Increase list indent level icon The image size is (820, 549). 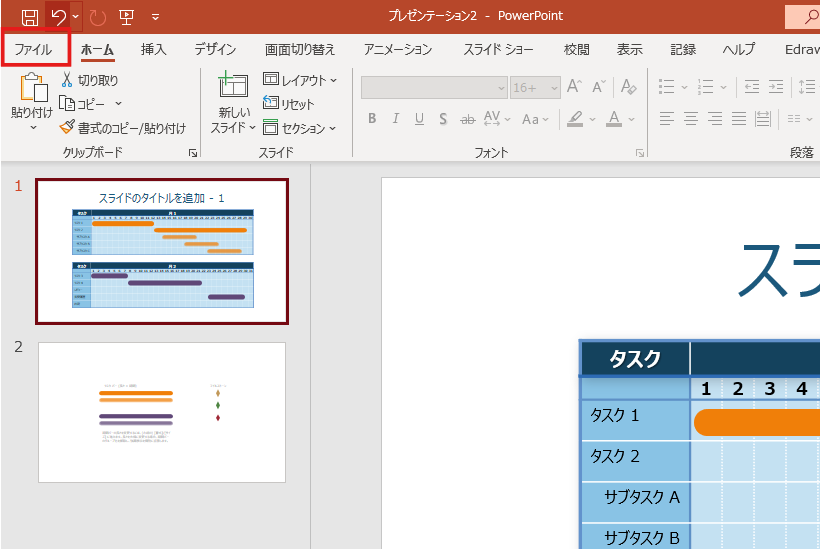click(776, 87)
